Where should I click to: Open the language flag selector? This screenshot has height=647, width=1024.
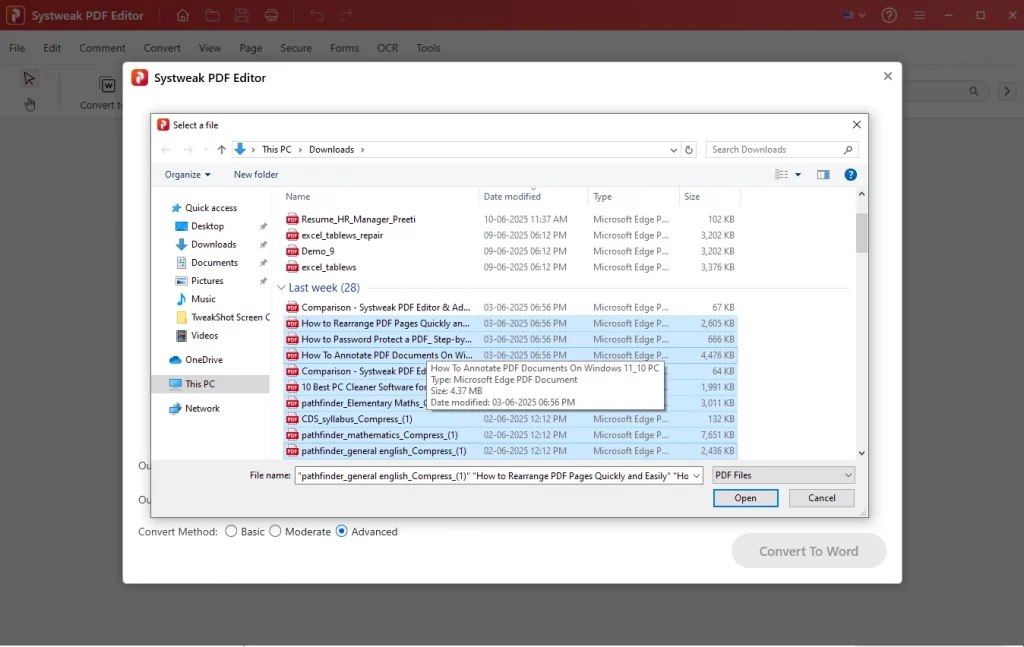pyautogui.click(x=854, y=15)
